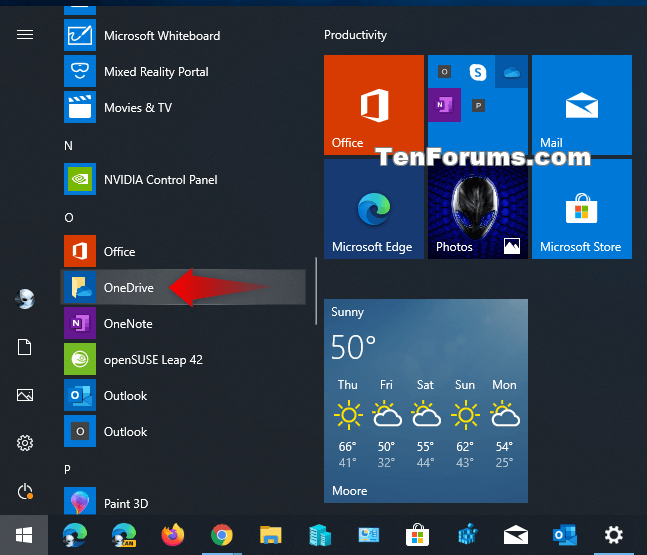
Task: Open the Power options button
Action: 25,491
